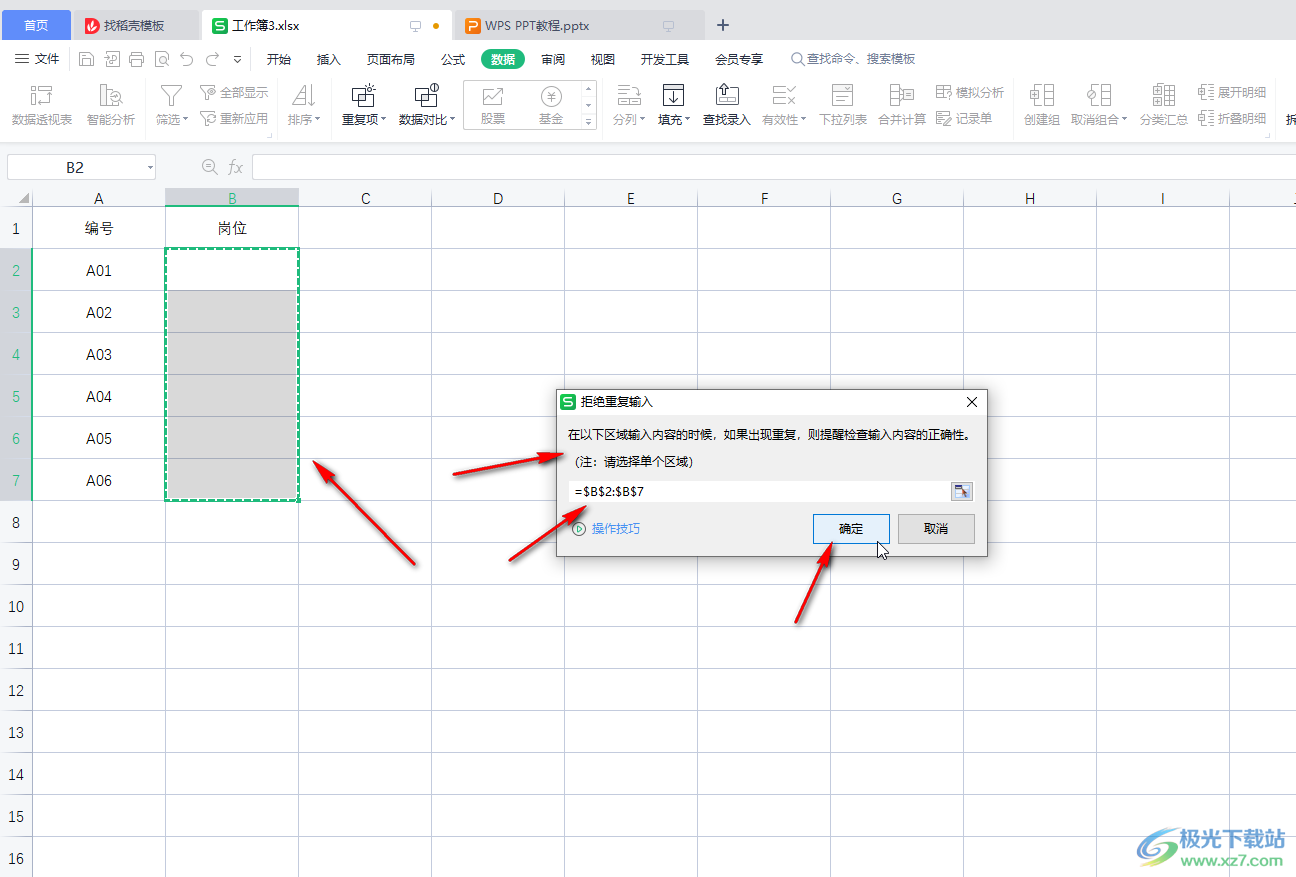1296x877 pixels.
Task: Open the 会员专享 ribbon tab
Action: click(739, 59)
